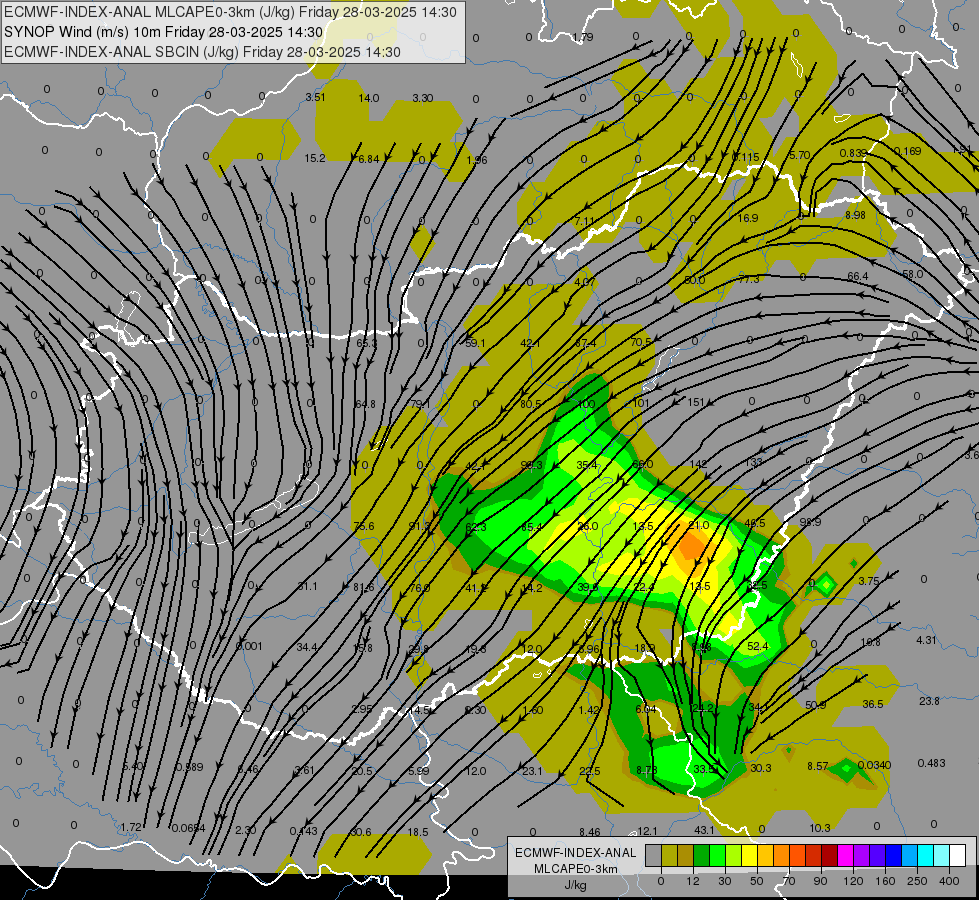
Task: Select the map value '3.51'
Action: [315, 97]
